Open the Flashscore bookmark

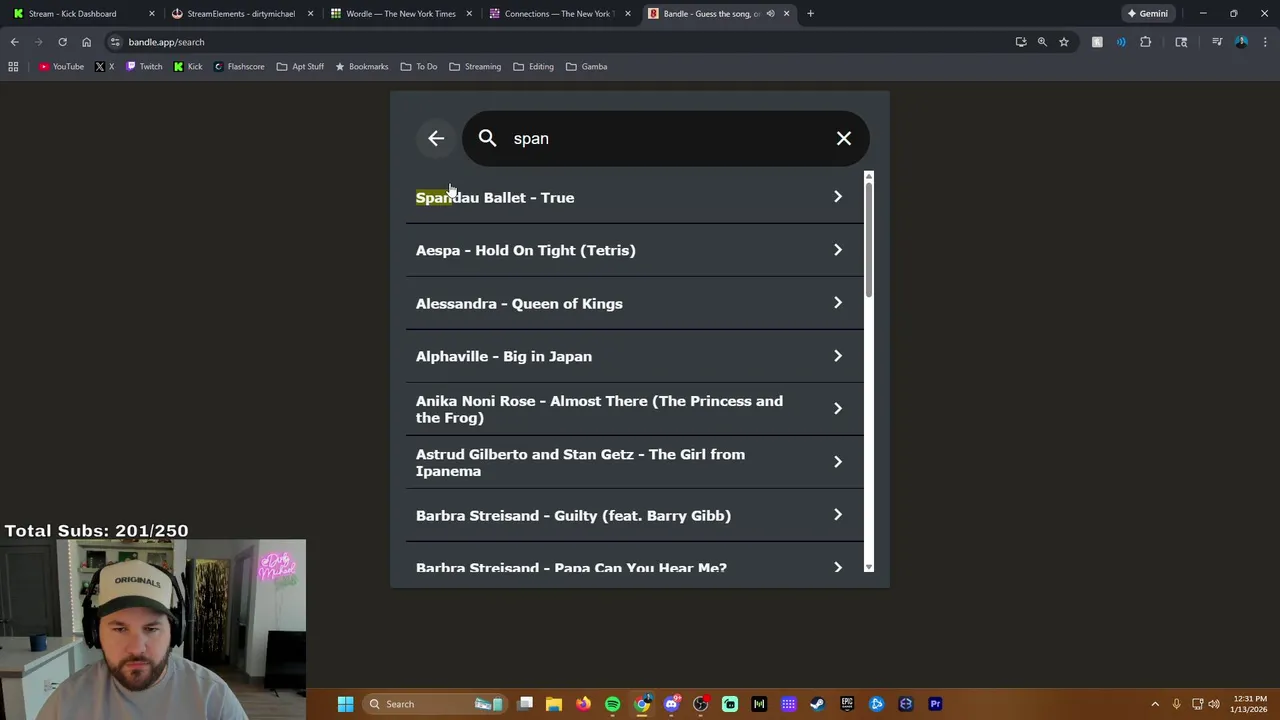tap(239, 66)
